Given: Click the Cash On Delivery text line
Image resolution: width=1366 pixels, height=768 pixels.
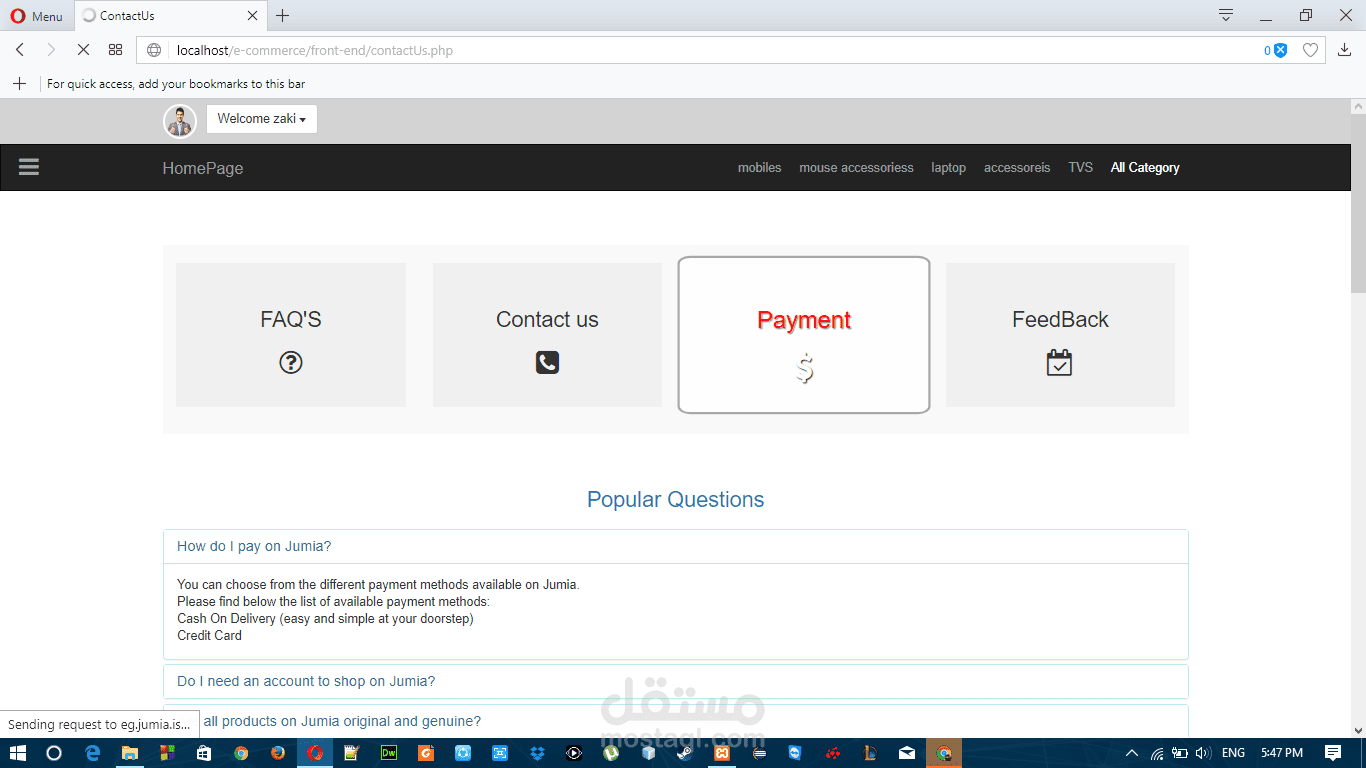Looking at the screenshot, I should (x=325, y=619).
